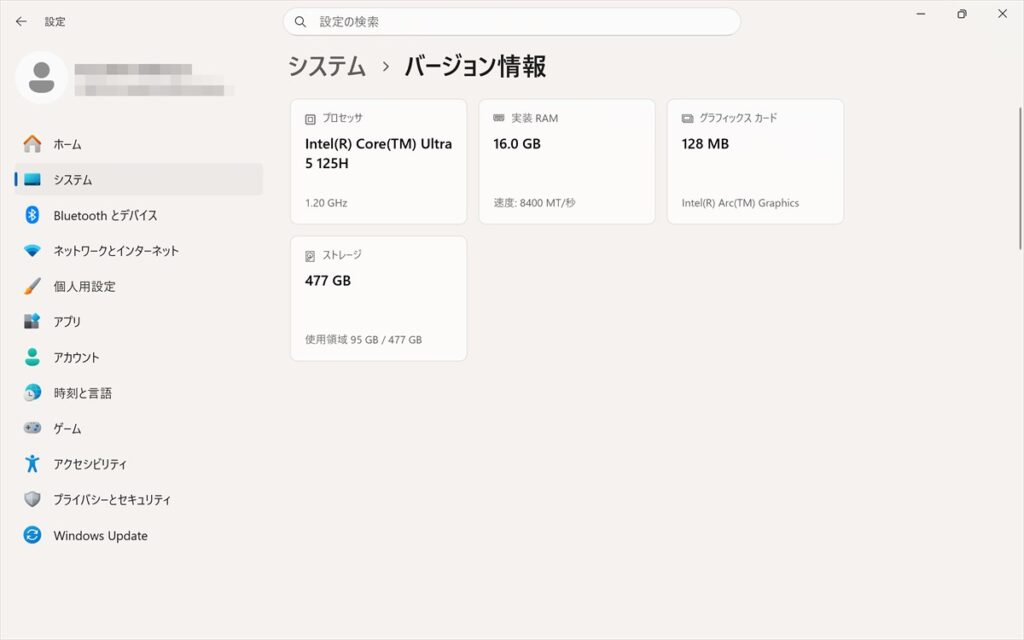The image size is (1024, 640).
Task: Click the プロセッサ chip icon
Action: coord(310,119)
